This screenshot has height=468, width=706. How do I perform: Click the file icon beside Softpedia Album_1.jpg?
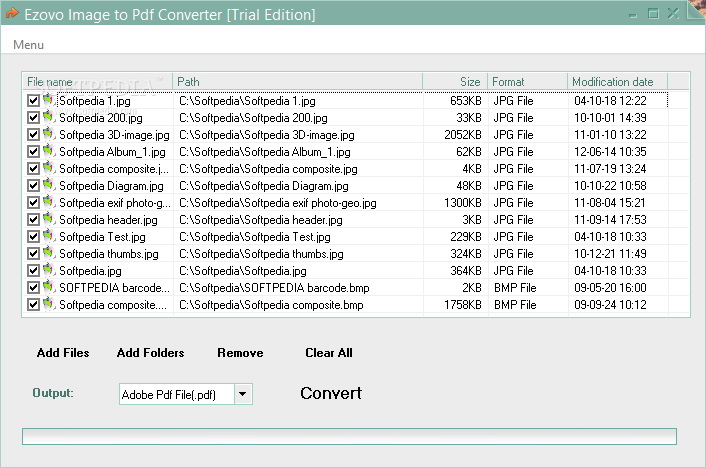pos(49,151)
